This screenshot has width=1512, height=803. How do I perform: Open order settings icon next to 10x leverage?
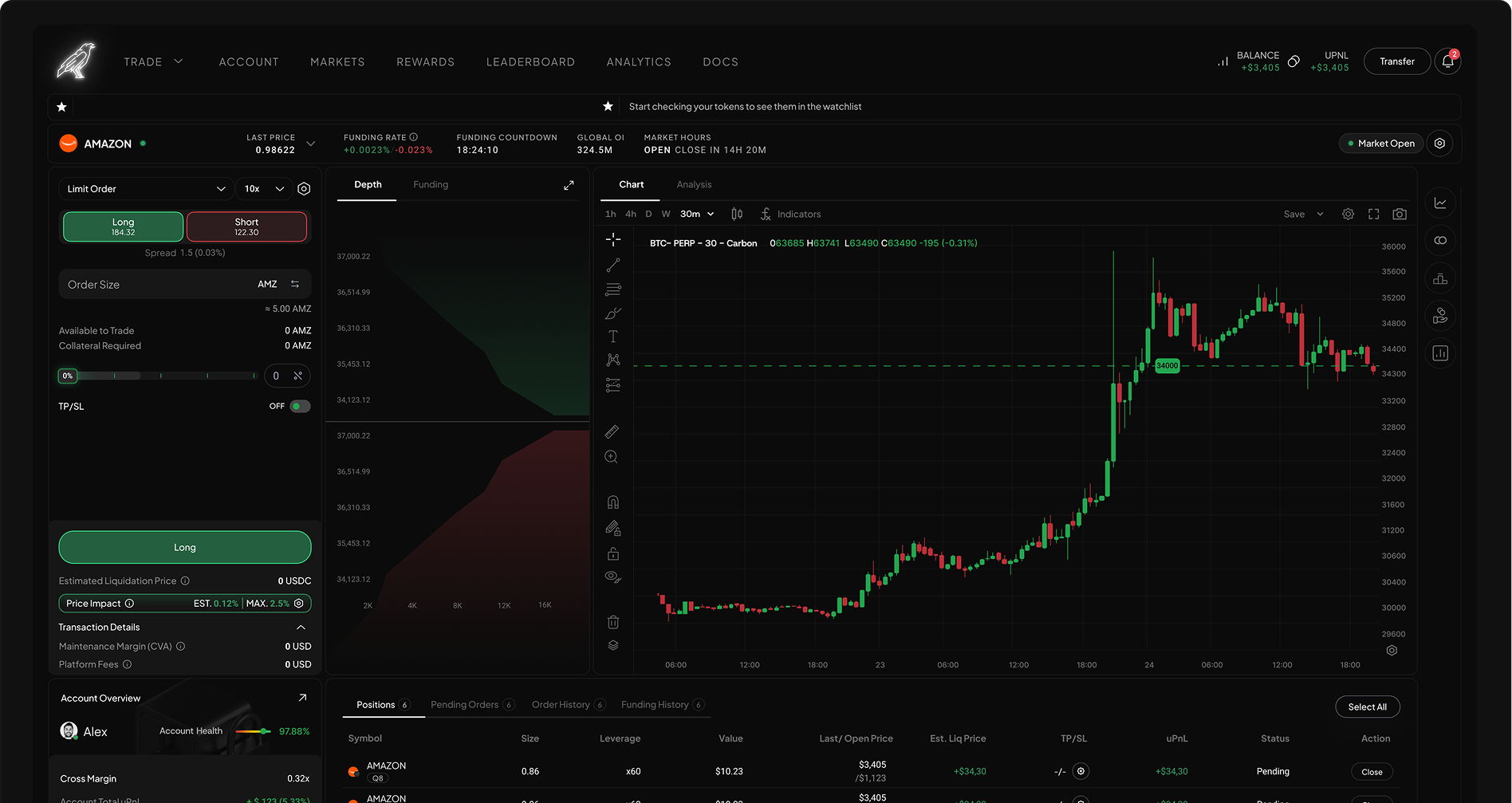click(x=304, y=189)
